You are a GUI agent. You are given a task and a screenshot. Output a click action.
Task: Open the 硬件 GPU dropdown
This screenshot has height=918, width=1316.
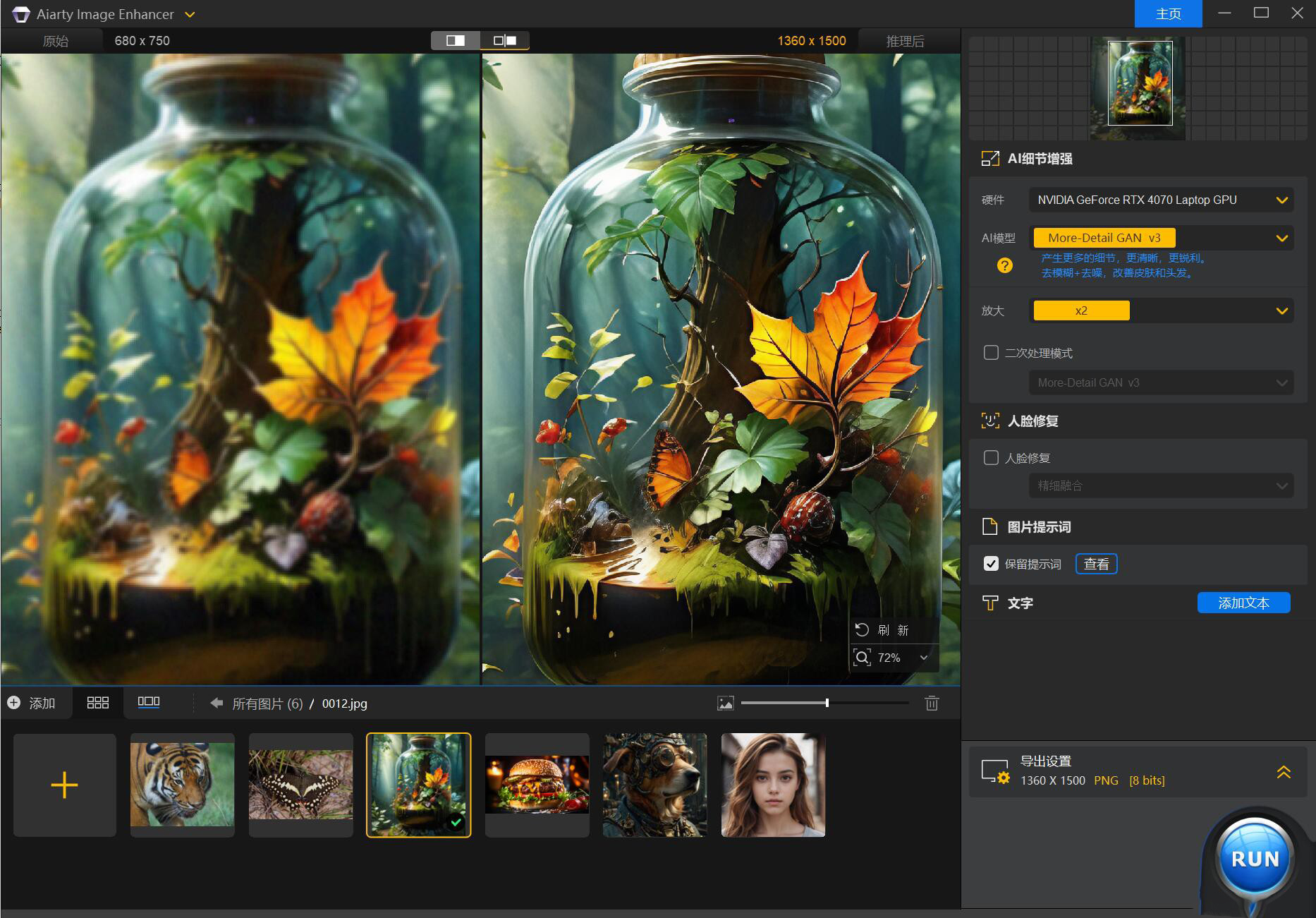click(1161, 200)
